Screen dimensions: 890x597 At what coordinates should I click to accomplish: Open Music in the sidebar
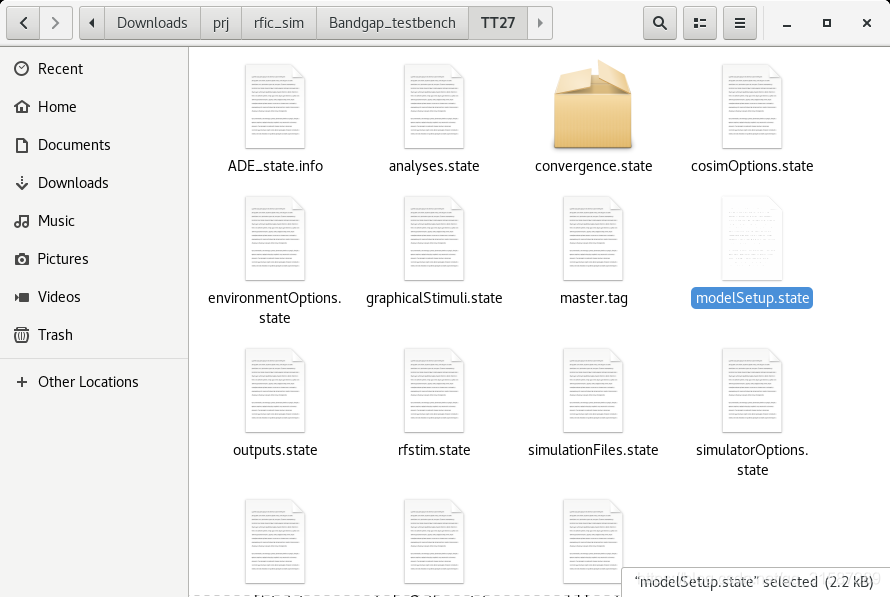click(94, 221)
